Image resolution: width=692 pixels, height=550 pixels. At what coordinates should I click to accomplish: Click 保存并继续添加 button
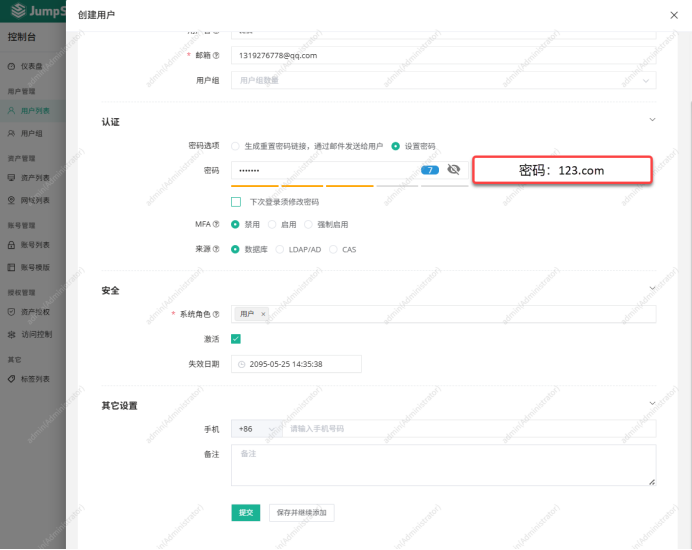pos(301,512)
